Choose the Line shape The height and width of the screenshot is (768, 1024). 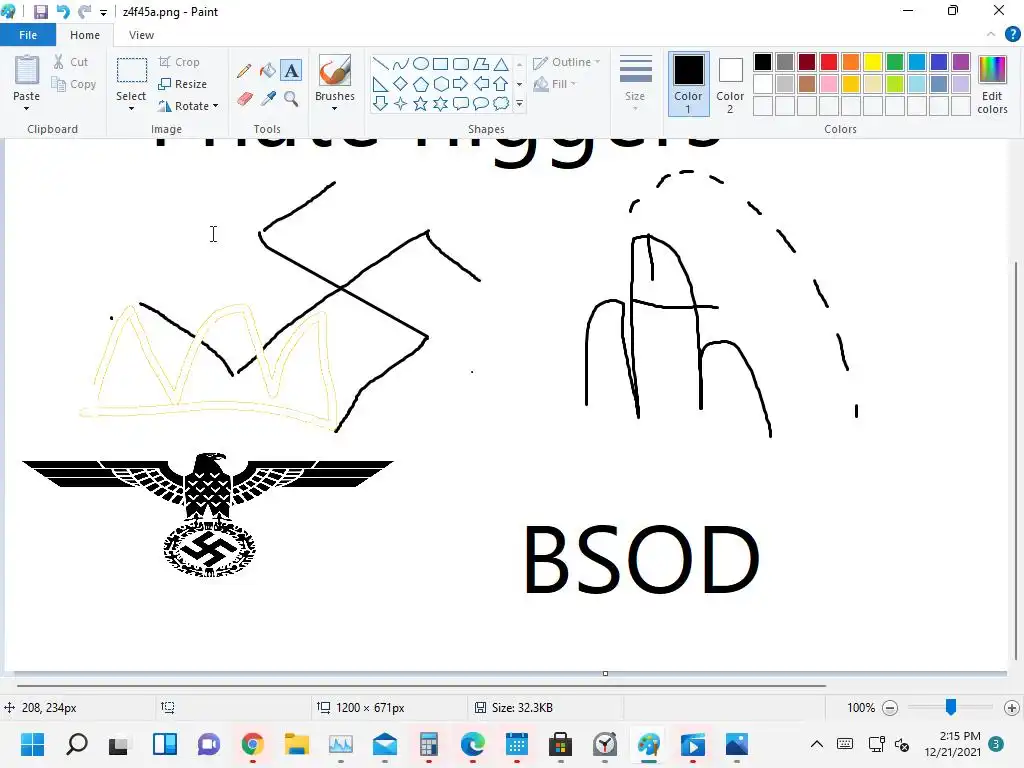click(380, 64)
